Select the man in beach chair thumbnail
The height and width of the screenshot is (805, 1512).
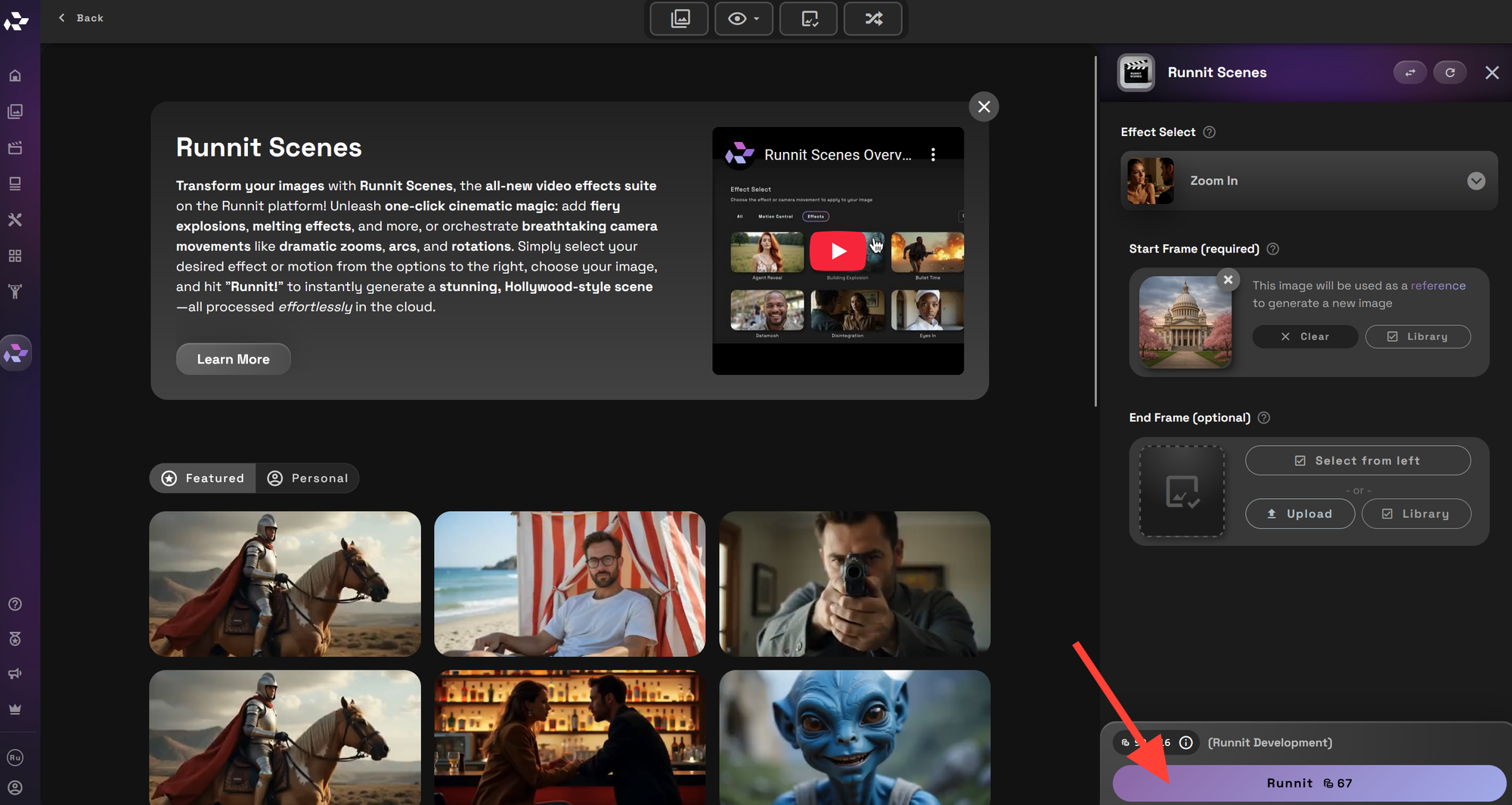(569, 584)
